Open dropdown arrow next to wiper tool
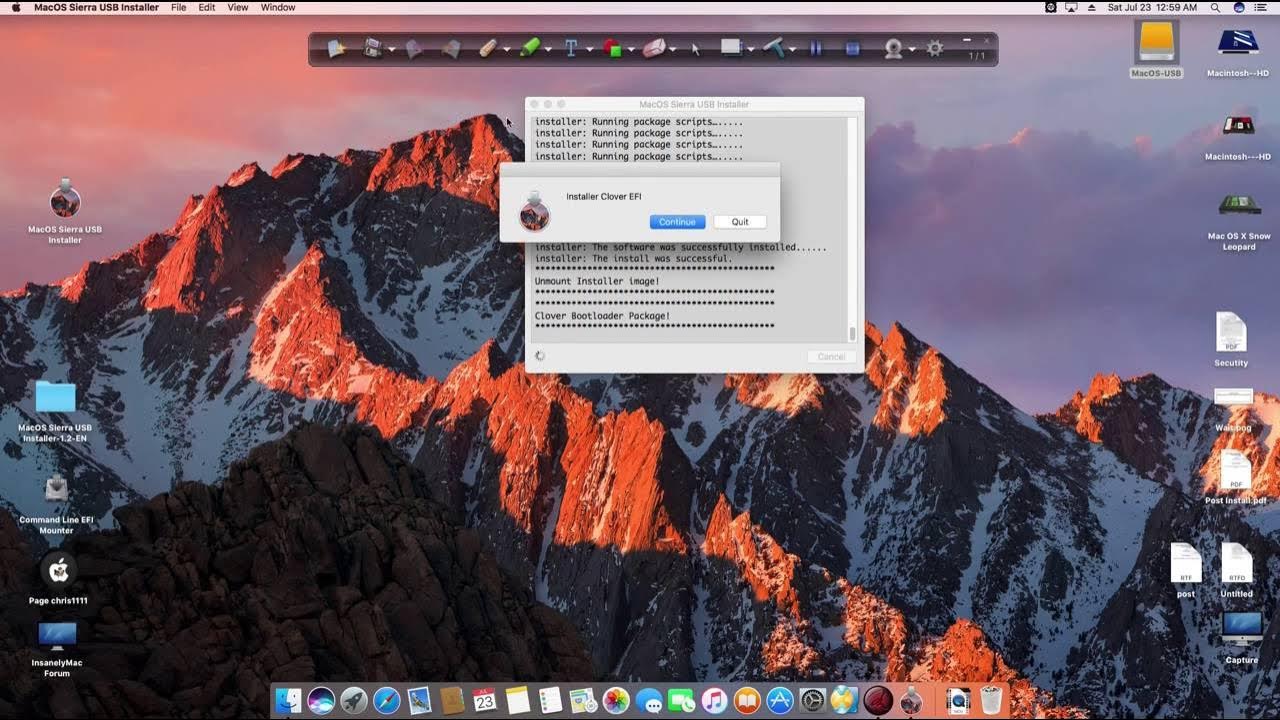This screenshot has width=1280, height=720. click(x=792, y=49)
